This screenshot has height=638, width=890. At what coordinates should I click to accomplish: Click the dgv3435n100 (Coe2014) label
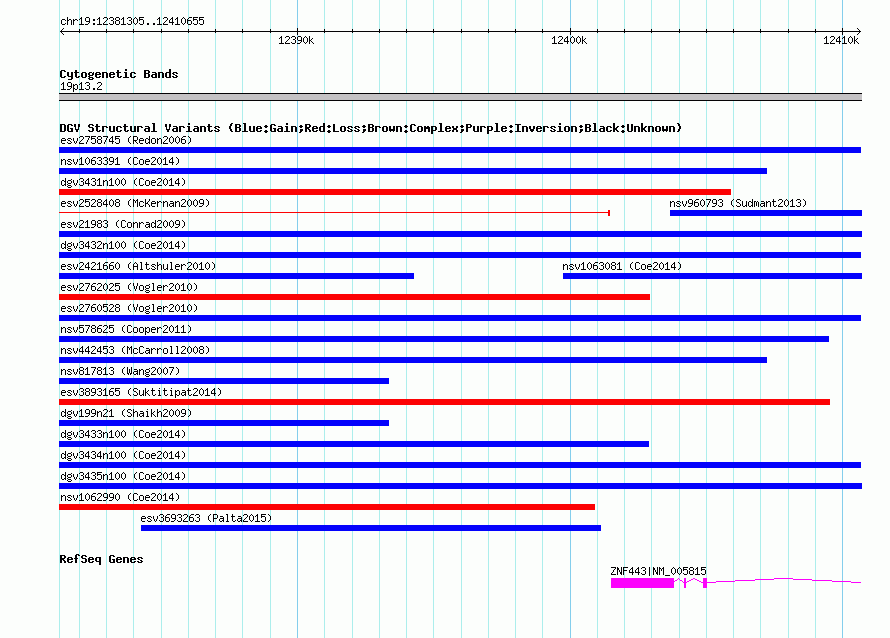pos(123,476)
